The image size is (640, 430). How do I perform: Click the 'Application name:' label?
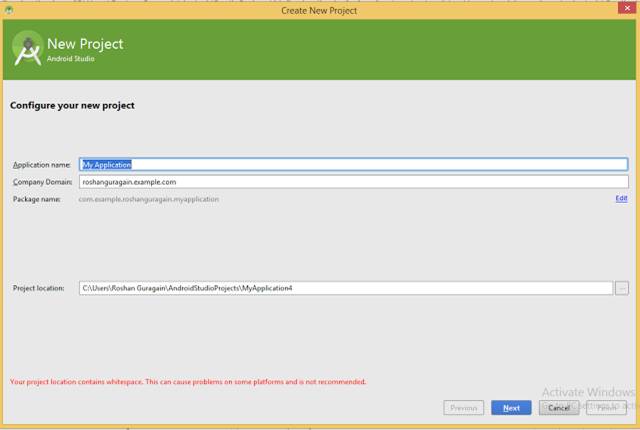click(x=42, y=165)
